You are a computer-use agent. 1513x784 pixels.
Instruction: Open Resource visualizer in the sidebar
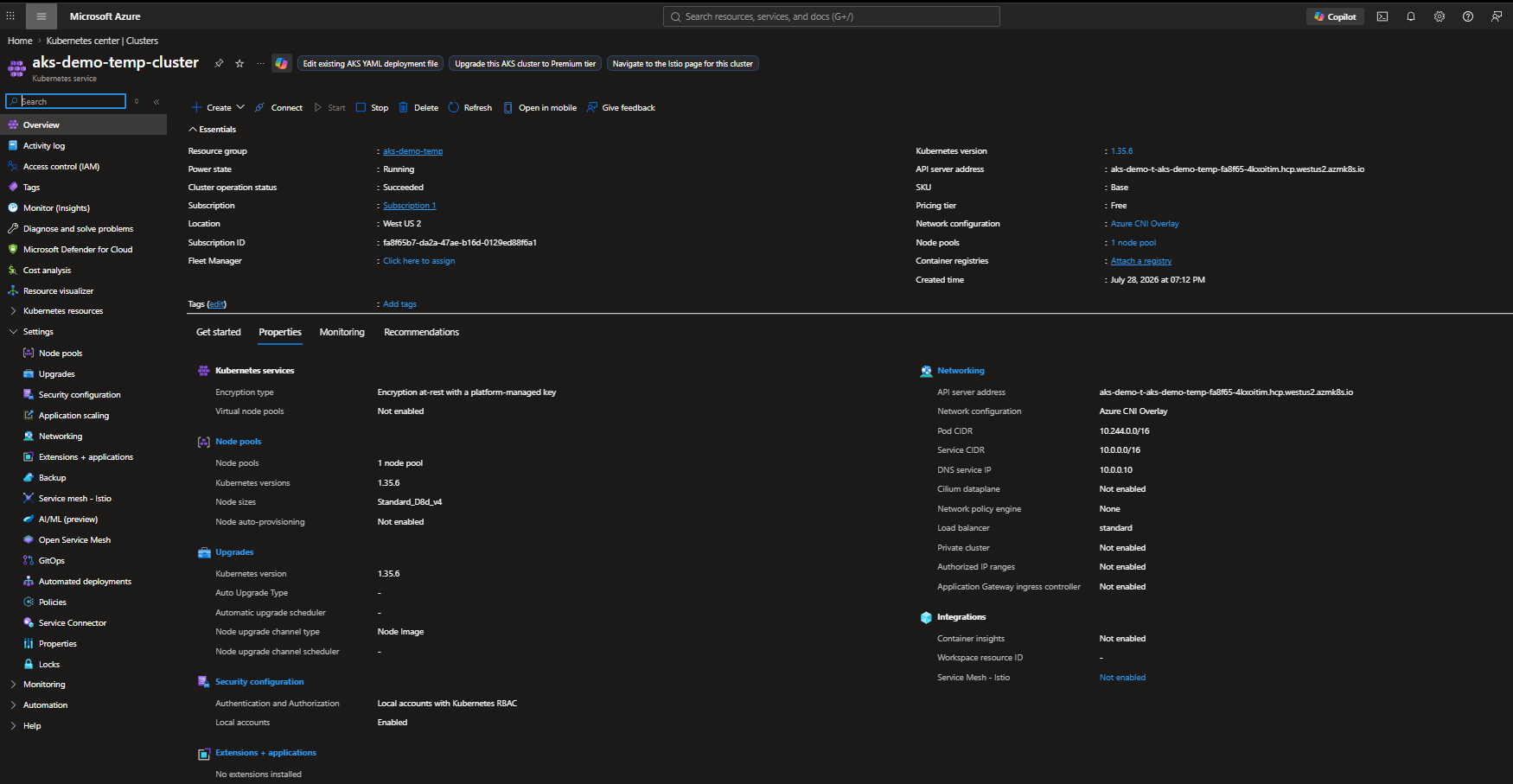(58, 291)
